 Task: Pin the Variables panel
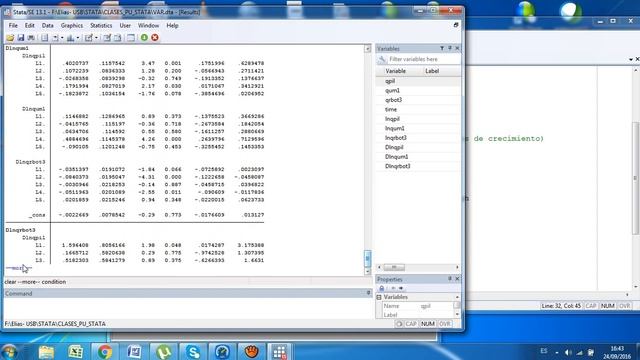tap(450, 48)
